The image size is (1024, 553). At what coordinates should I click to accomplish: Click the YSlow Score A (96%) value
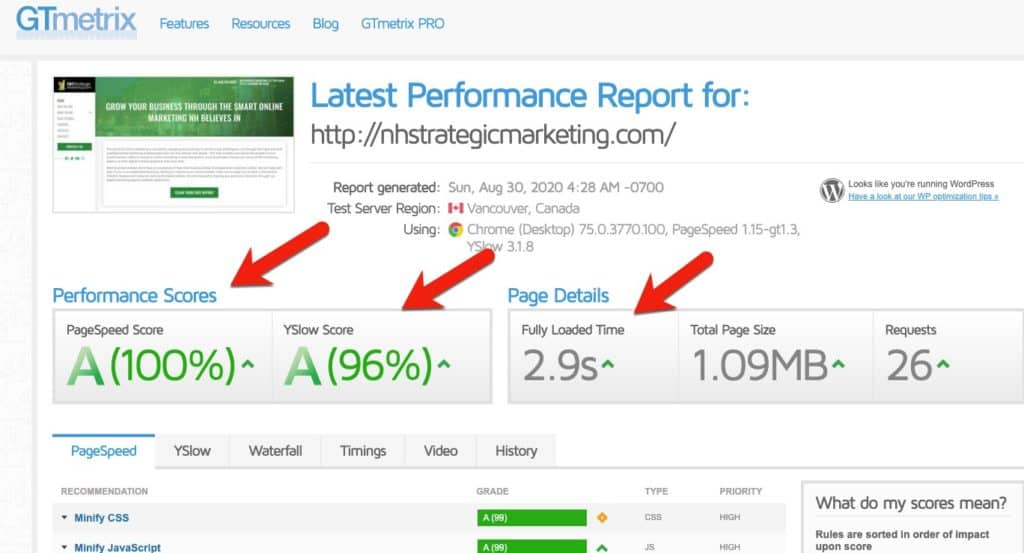click(358, 365)
